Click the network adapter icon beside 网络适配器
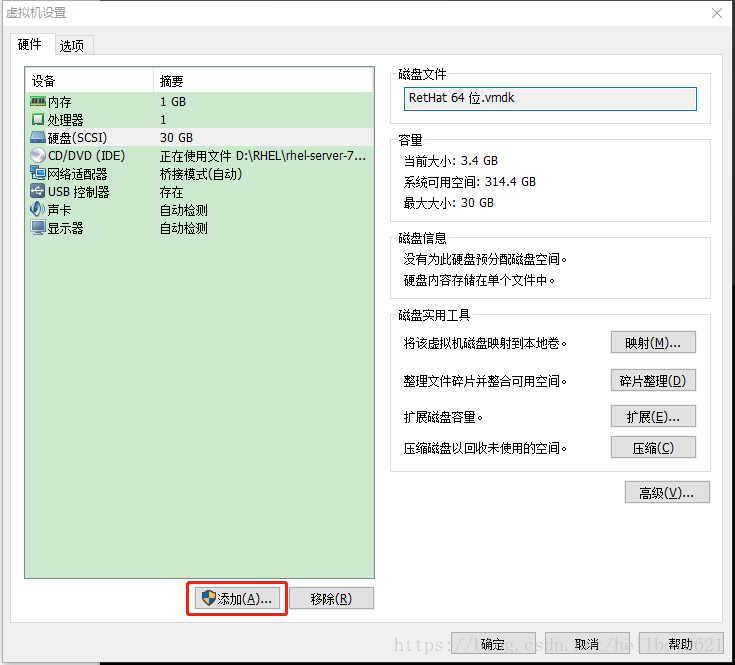Viewport: 735px width, 665px height. (38, 173)
